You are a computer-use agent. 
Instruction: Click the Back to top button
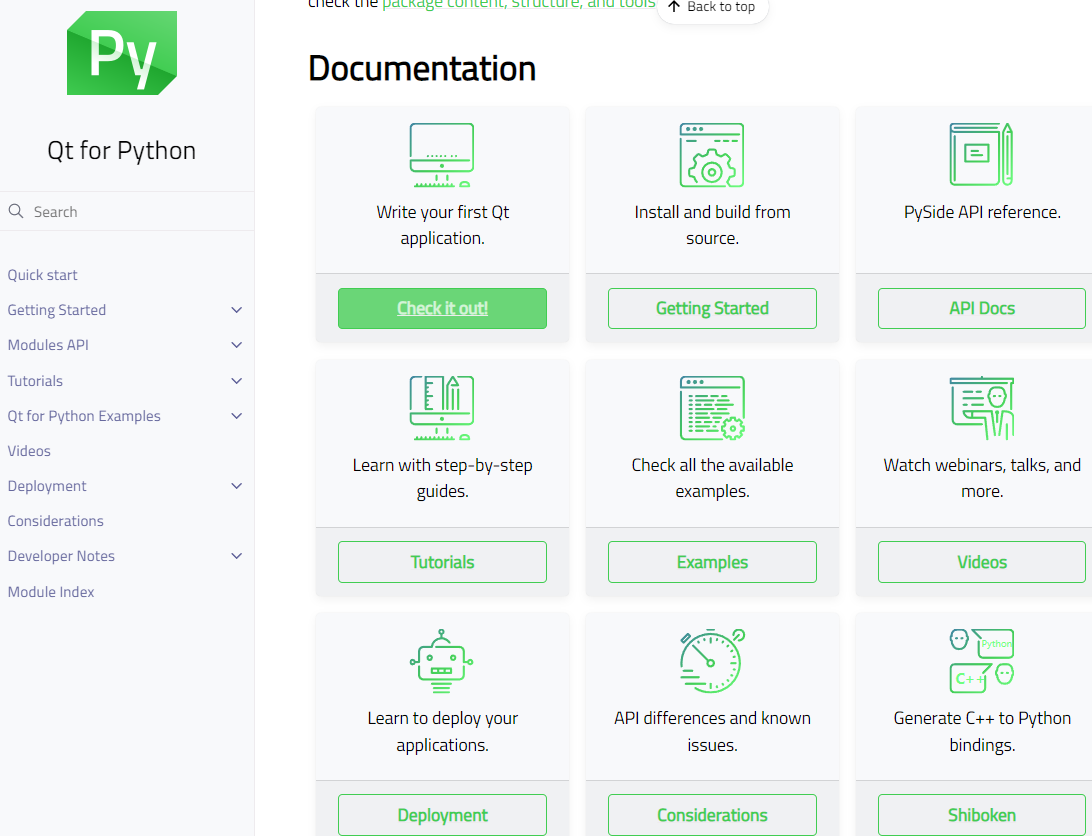[712, 8]
